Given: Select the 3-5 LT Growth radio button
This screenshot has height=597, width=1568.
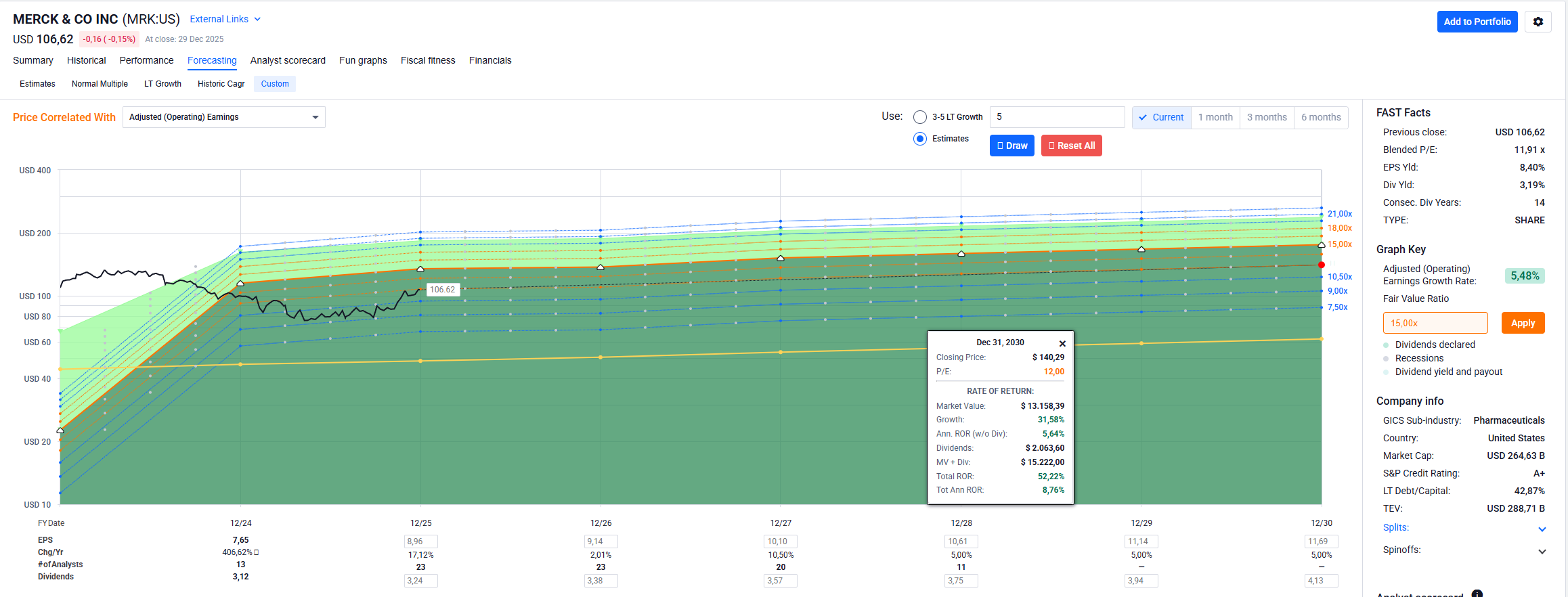Looking at the screenshot, I should [919, 117].
